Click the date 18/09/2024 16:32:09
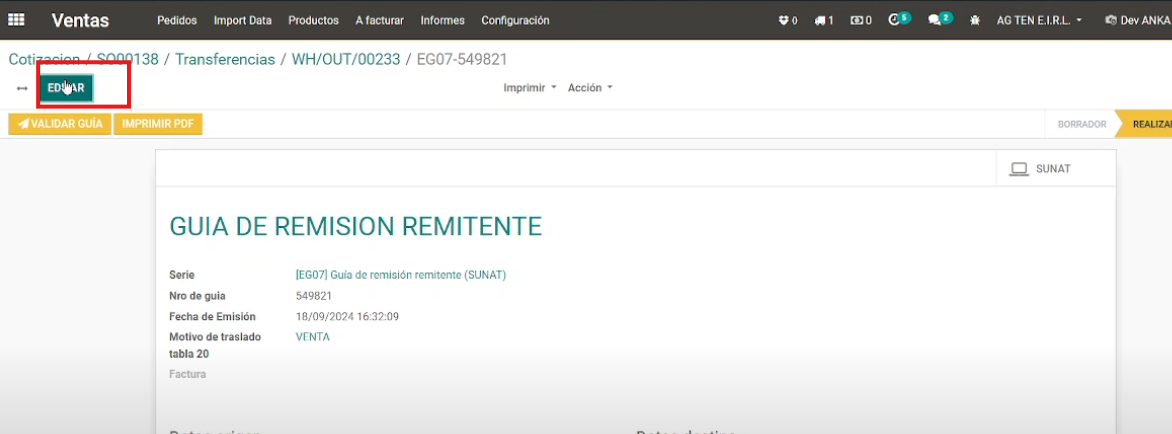This screenshot has width=1172, height=434. pyautogui.click(x=348, y=317)
